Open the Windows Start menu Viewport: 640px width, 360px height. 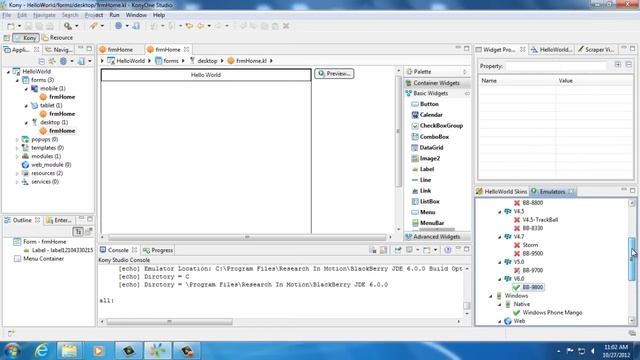pyautogui.click(x=12, y=351)
